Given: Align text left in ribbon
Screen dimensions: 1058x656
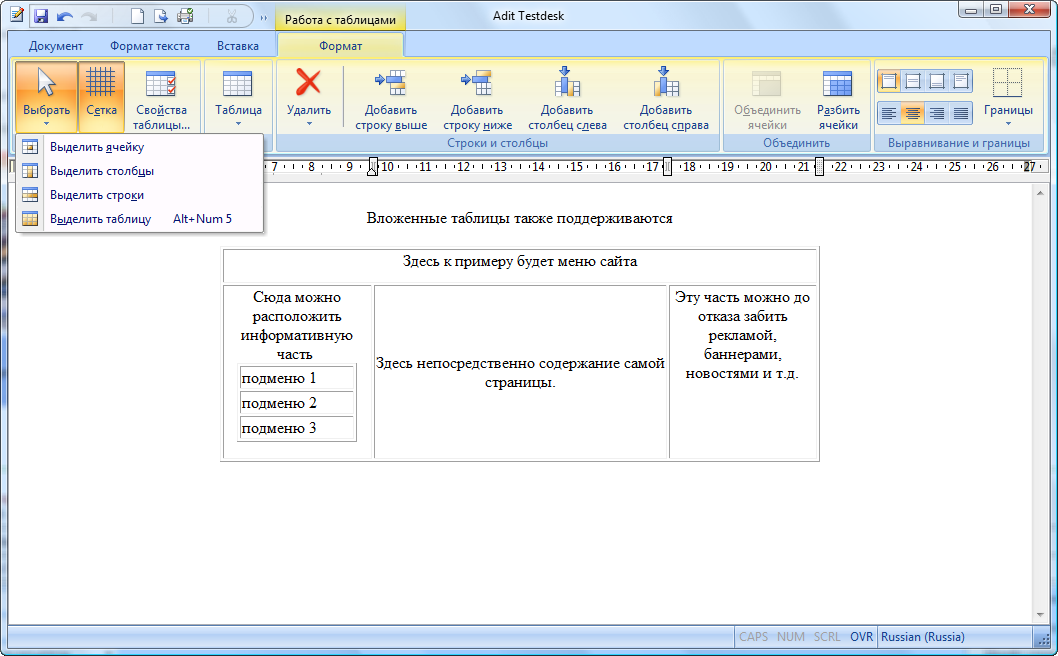Looking at the screenshot, I should point(889,113).
